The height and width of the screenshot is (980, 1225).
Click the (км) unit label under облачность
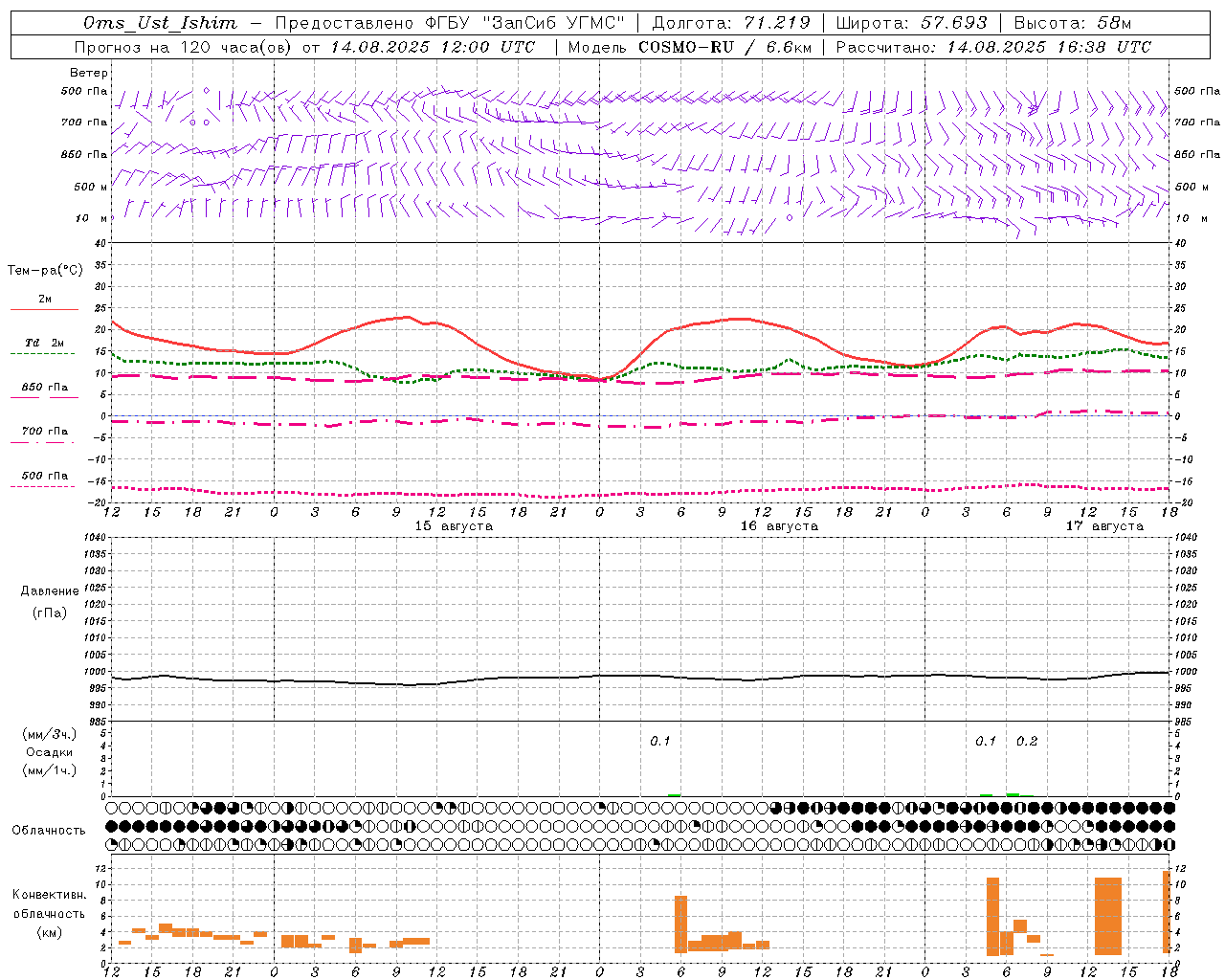[49, 932]
